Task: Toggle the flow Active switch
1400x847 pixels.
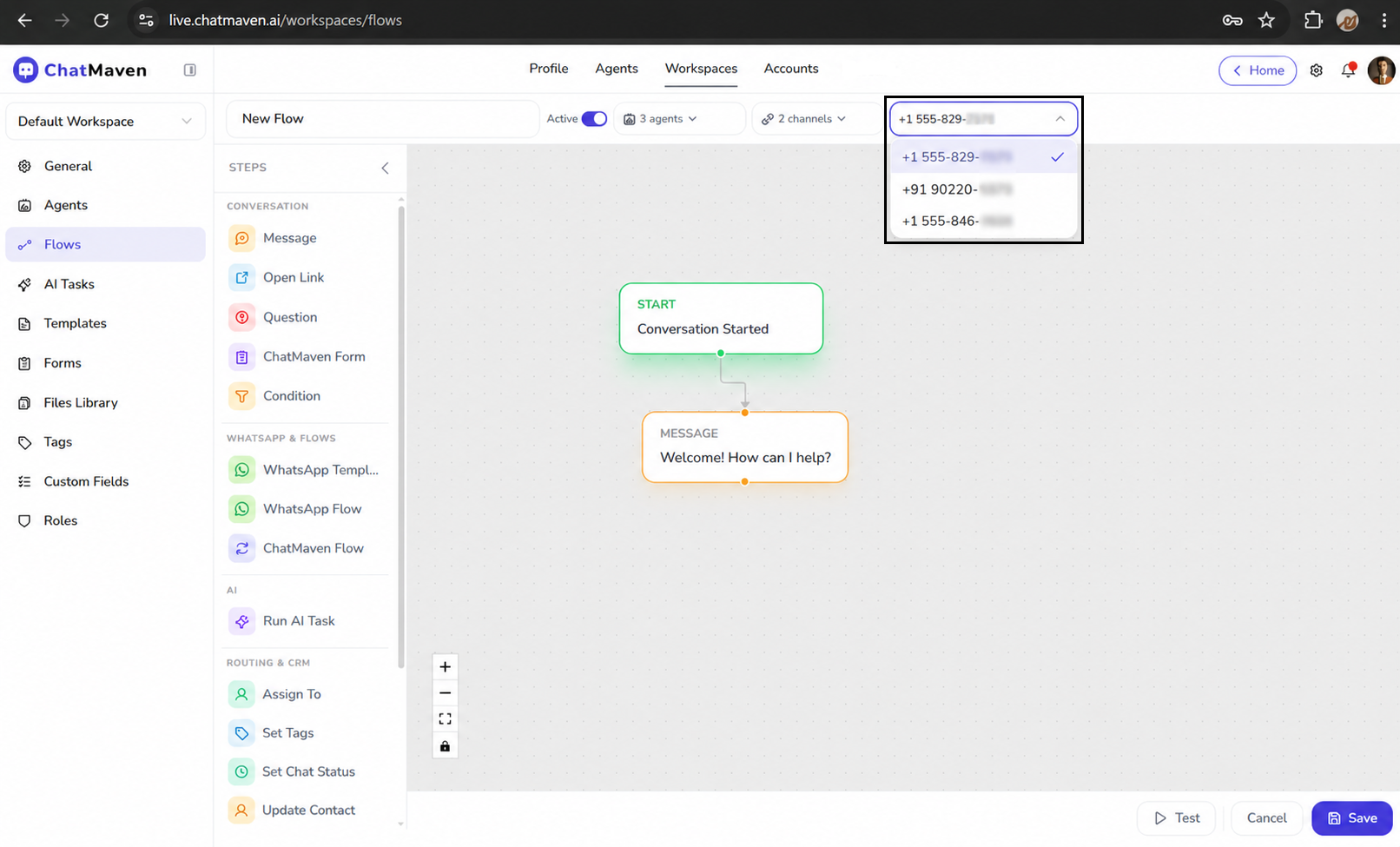Action: point(594,119)
